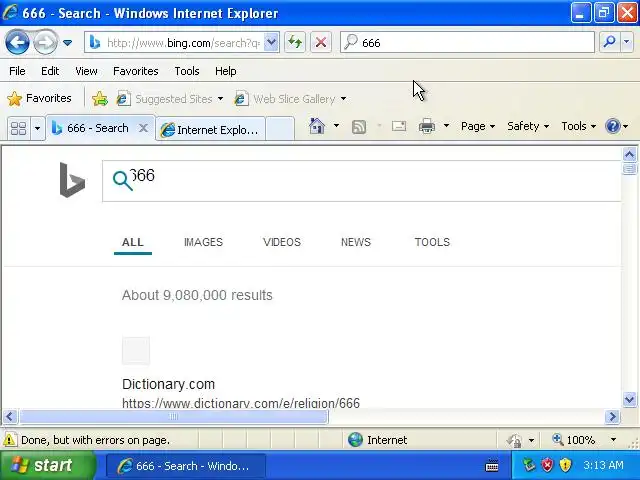This screenshot has width=640, height=480.
Task: Click the Internet security zone globe
Action: click(x=356, y=440)
